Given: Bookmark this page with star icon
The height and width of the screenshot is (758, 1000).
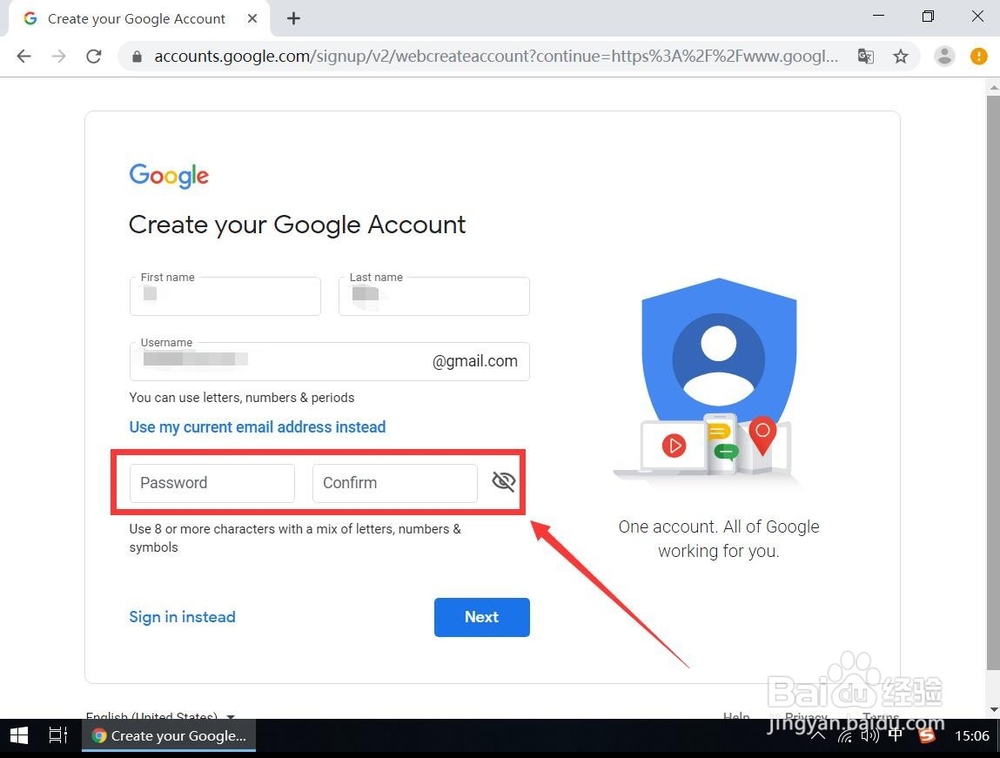Looking at the screenshot, I should (901, 56).
